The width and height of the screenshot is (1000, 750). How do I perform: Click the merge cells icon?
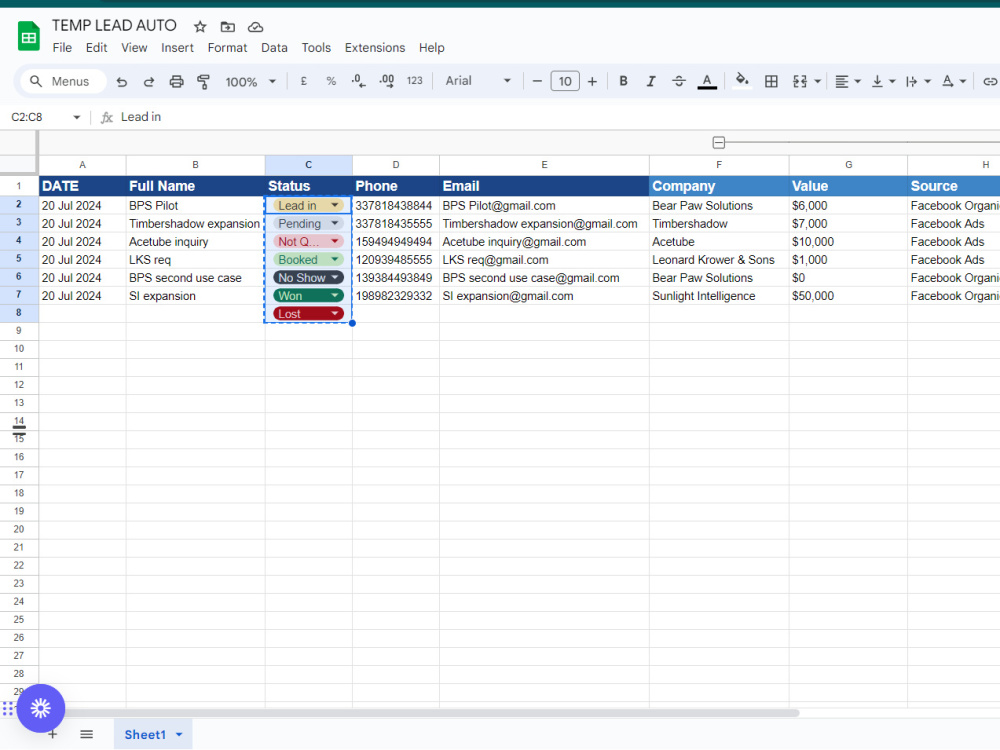coord(800,81)
